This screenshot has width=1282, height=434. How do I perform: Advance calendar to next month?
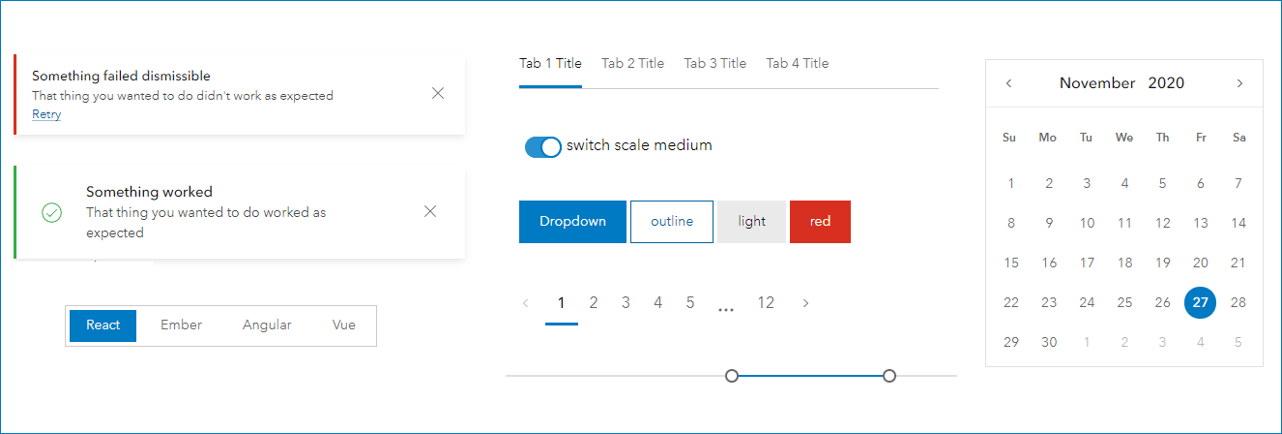click(x=1240, y=83)
